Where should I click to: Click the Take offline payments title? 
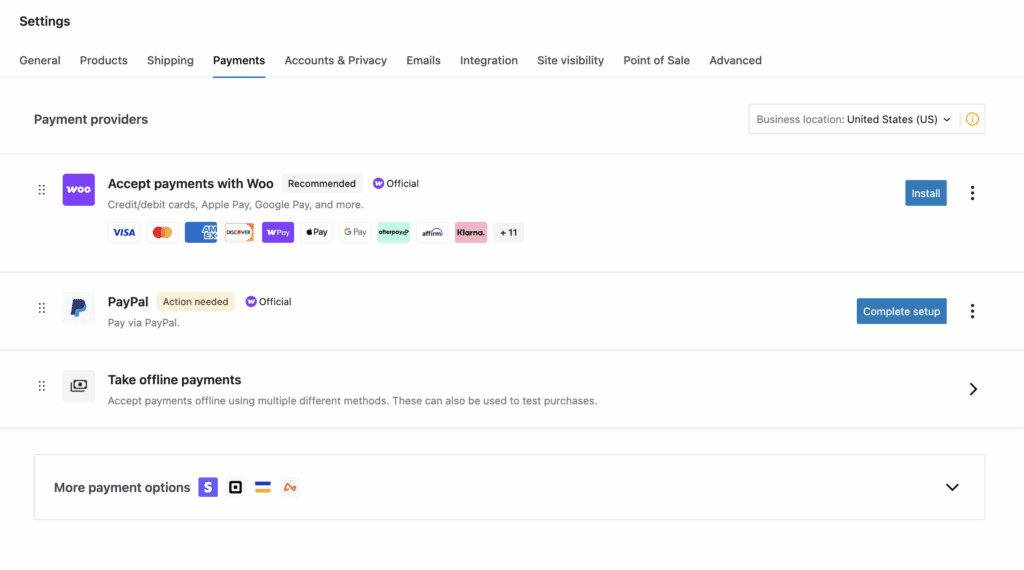[x=174, y=380]
